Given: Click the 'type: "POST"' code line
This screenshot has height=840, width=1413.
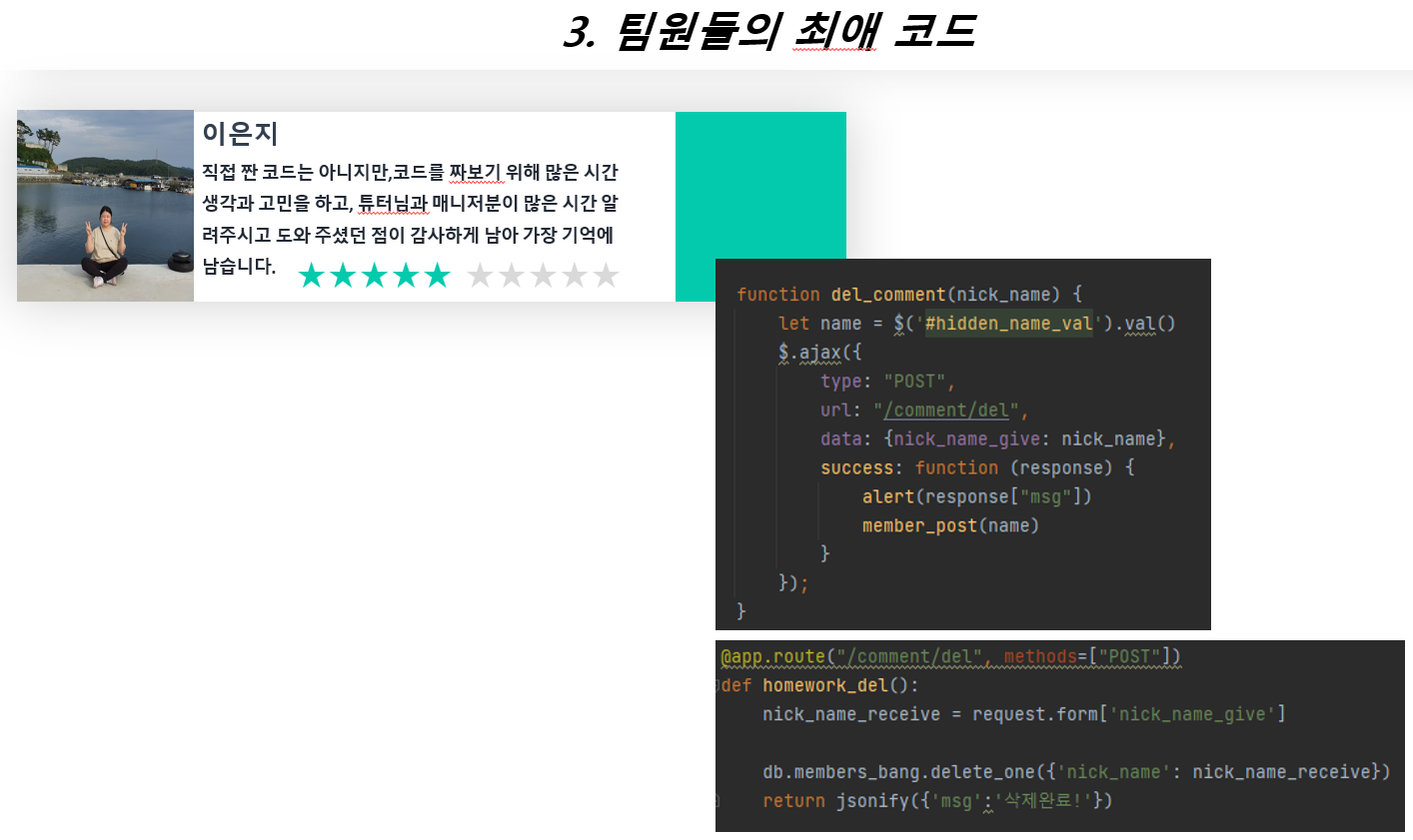Looking at the screenshot, I should [888, 382].
